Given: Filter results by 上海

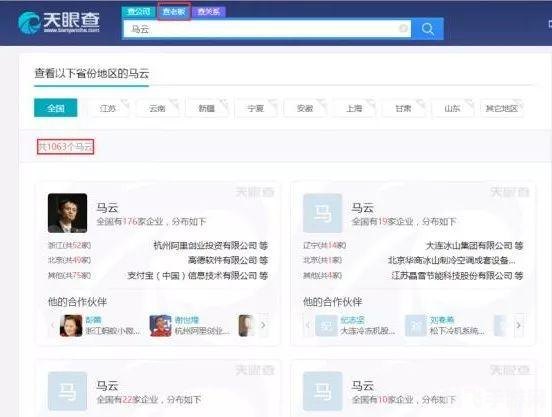Looking at the screenshot, I should 354,108.
